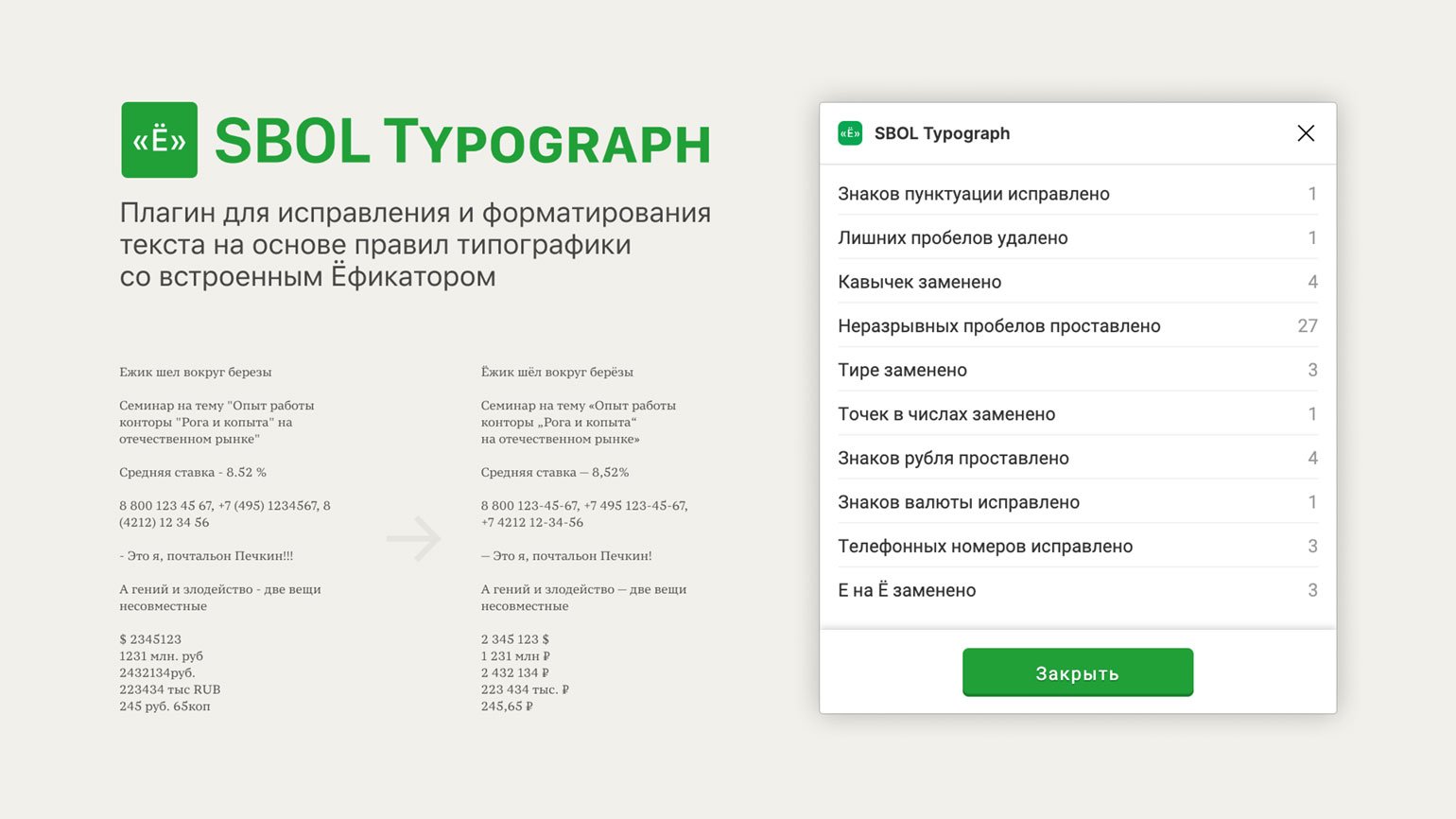The height and width of the screenshot is (819, 1456).
Task: Select the row 'Точек в числах заменено'
Action: (x=1078, y=413)
